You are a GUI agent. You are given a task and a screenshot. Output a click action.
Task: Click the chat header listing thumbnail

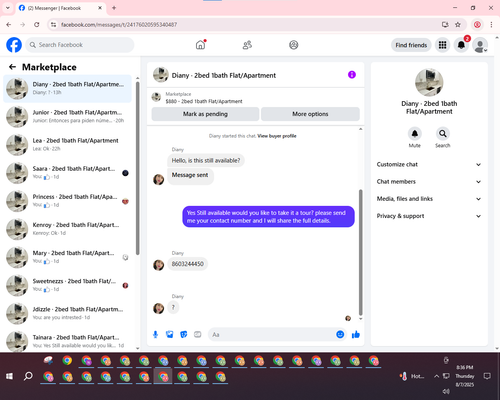161,75
